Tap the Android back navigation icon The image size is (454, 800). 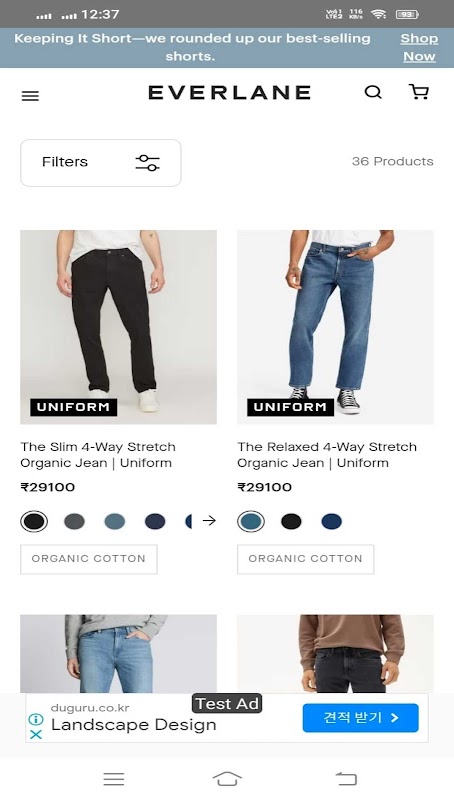pos(346,779)
